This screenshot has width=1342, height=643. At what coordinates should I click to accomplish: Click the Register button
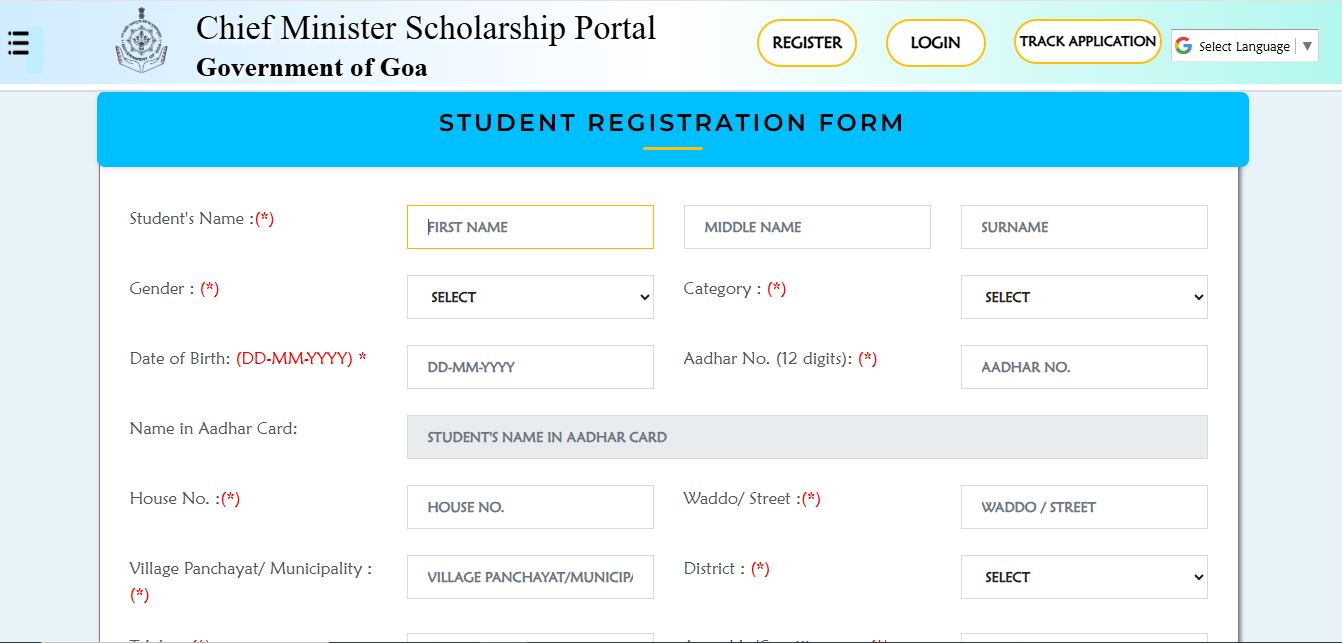807,43
